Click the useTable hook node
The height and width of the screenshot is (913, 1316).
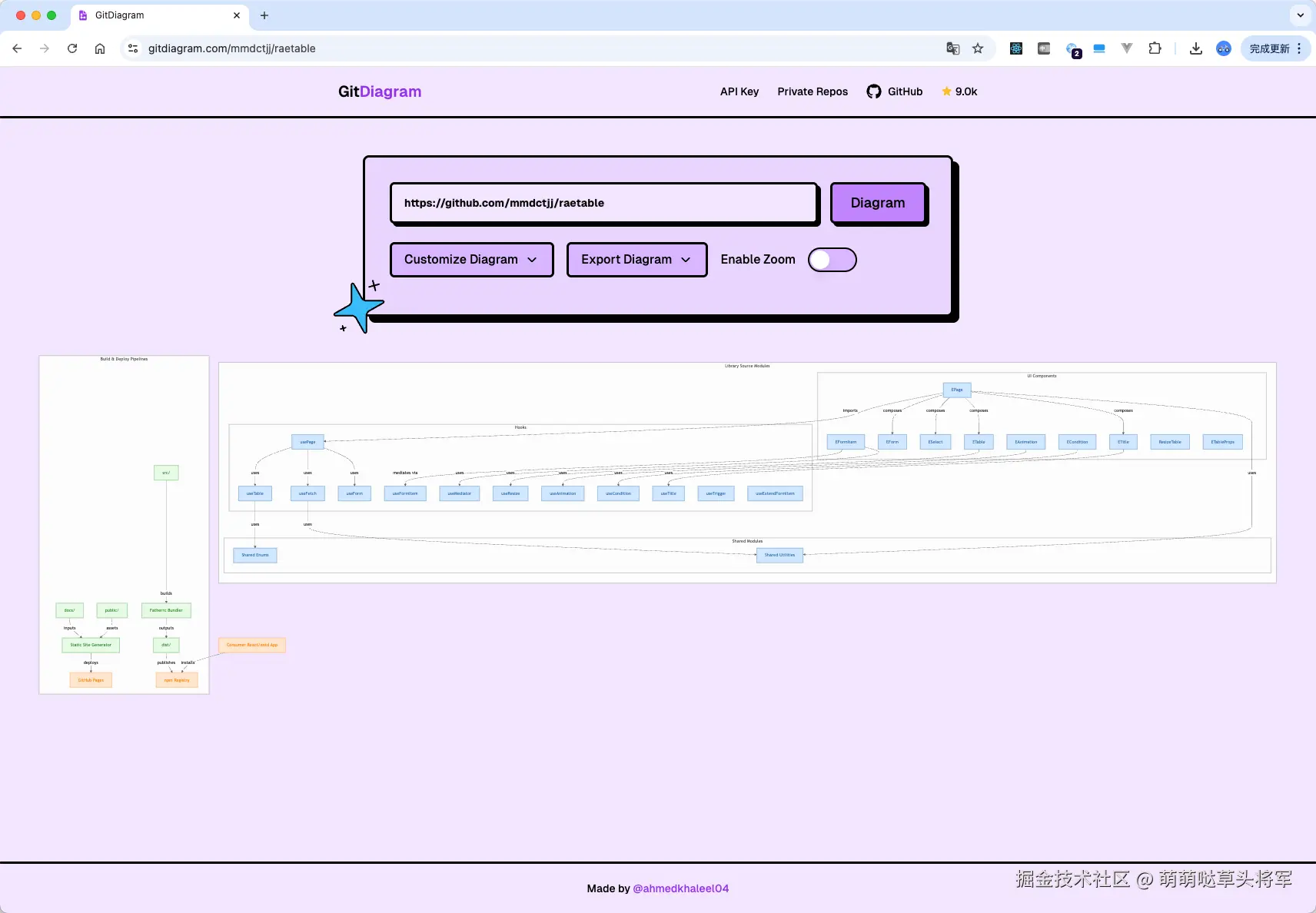pyautogui.click(x=255, y=493)
